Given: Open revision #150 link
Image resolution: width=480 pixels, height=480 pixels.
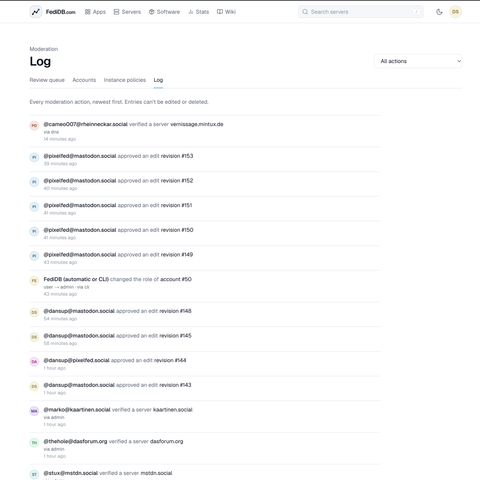Looking at the screenshot, I should [177, 230].
